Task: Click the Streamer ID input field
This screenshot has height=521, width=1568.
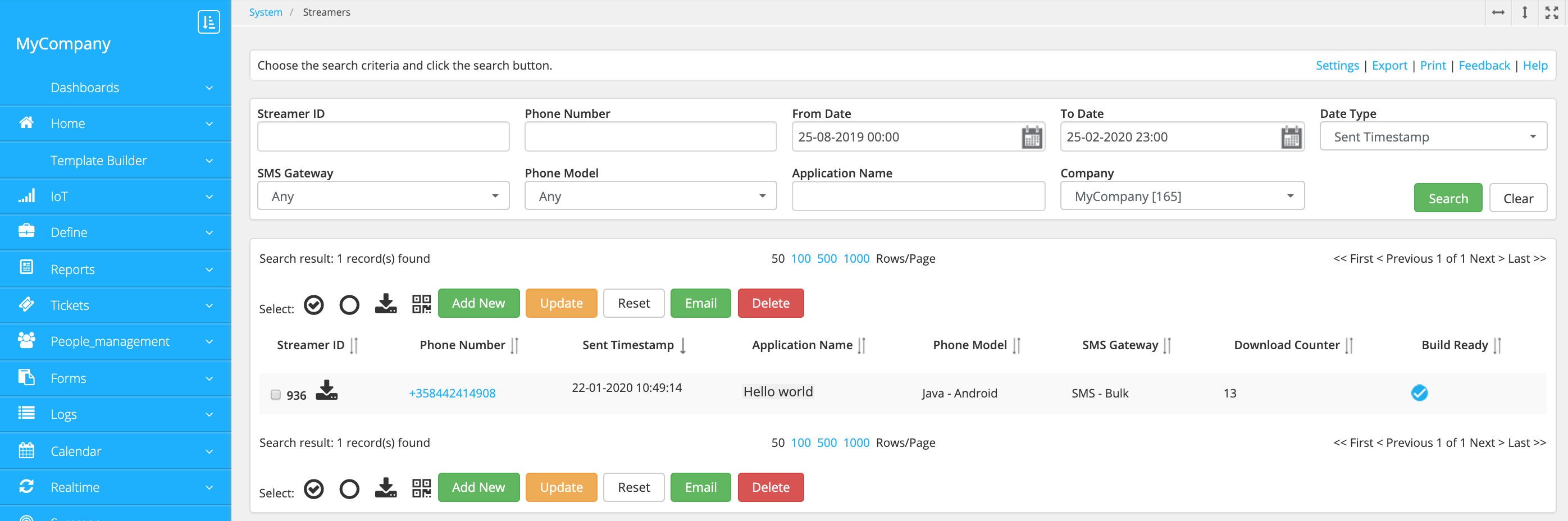Action: (383, 137)
